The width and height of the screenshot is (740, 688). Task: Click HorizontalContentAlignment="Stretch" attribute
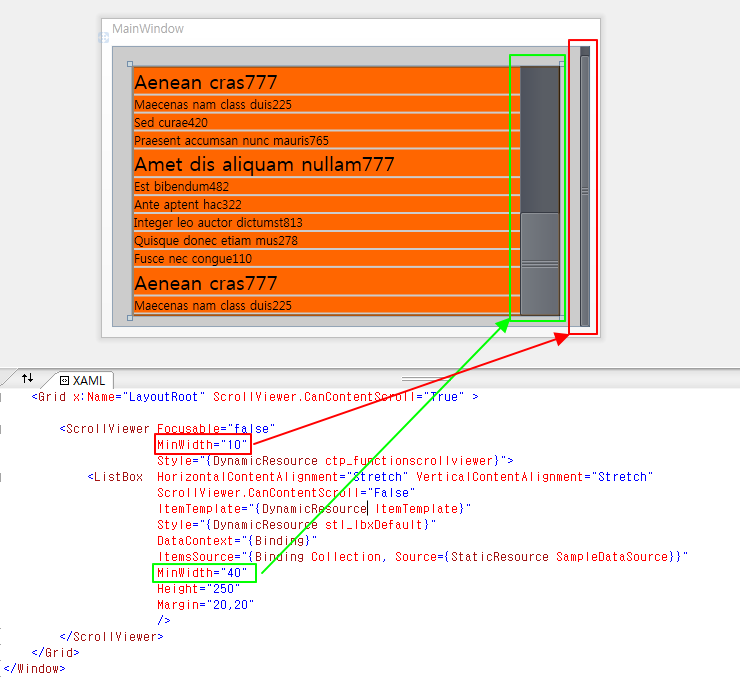[282, 477]
